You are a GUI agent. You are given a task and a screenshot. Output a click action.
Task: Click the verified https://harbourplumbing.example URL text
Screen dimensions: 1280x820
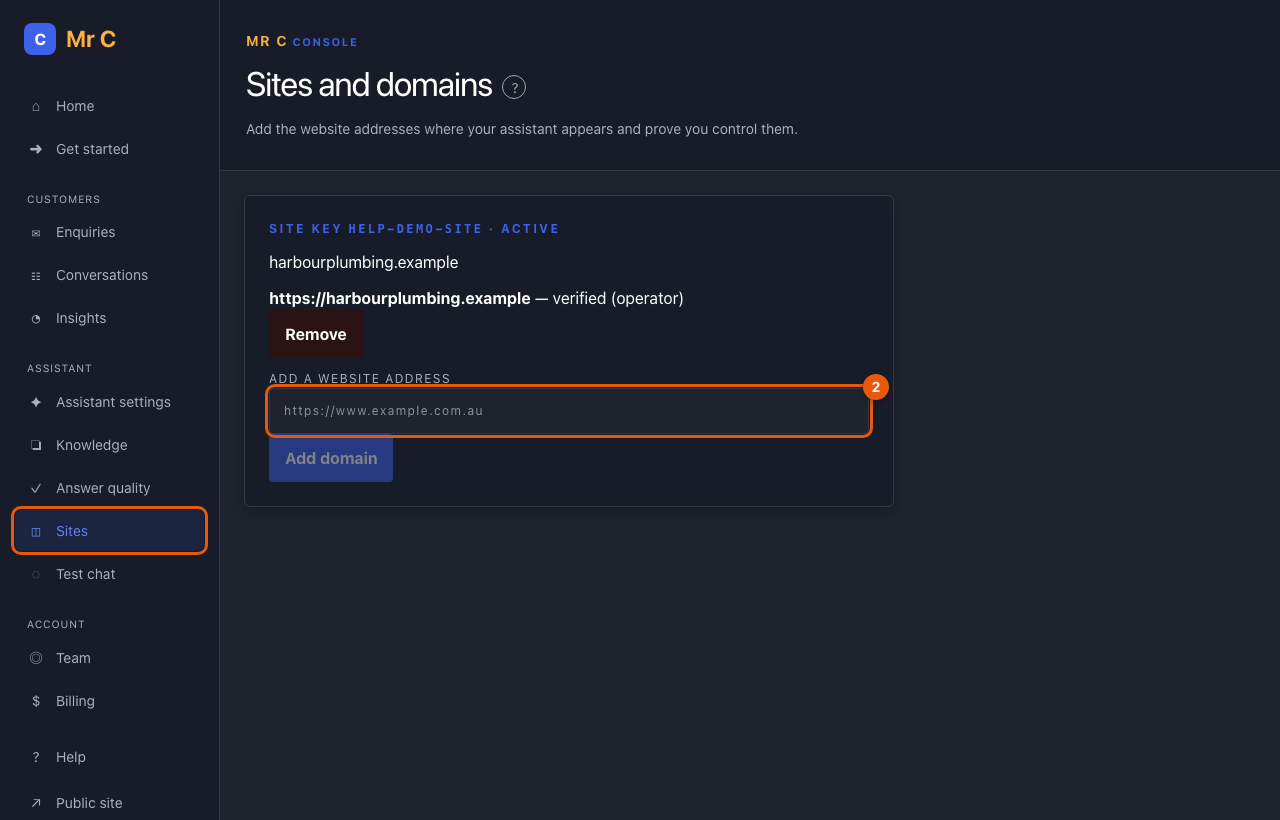(x=400, y=298)
